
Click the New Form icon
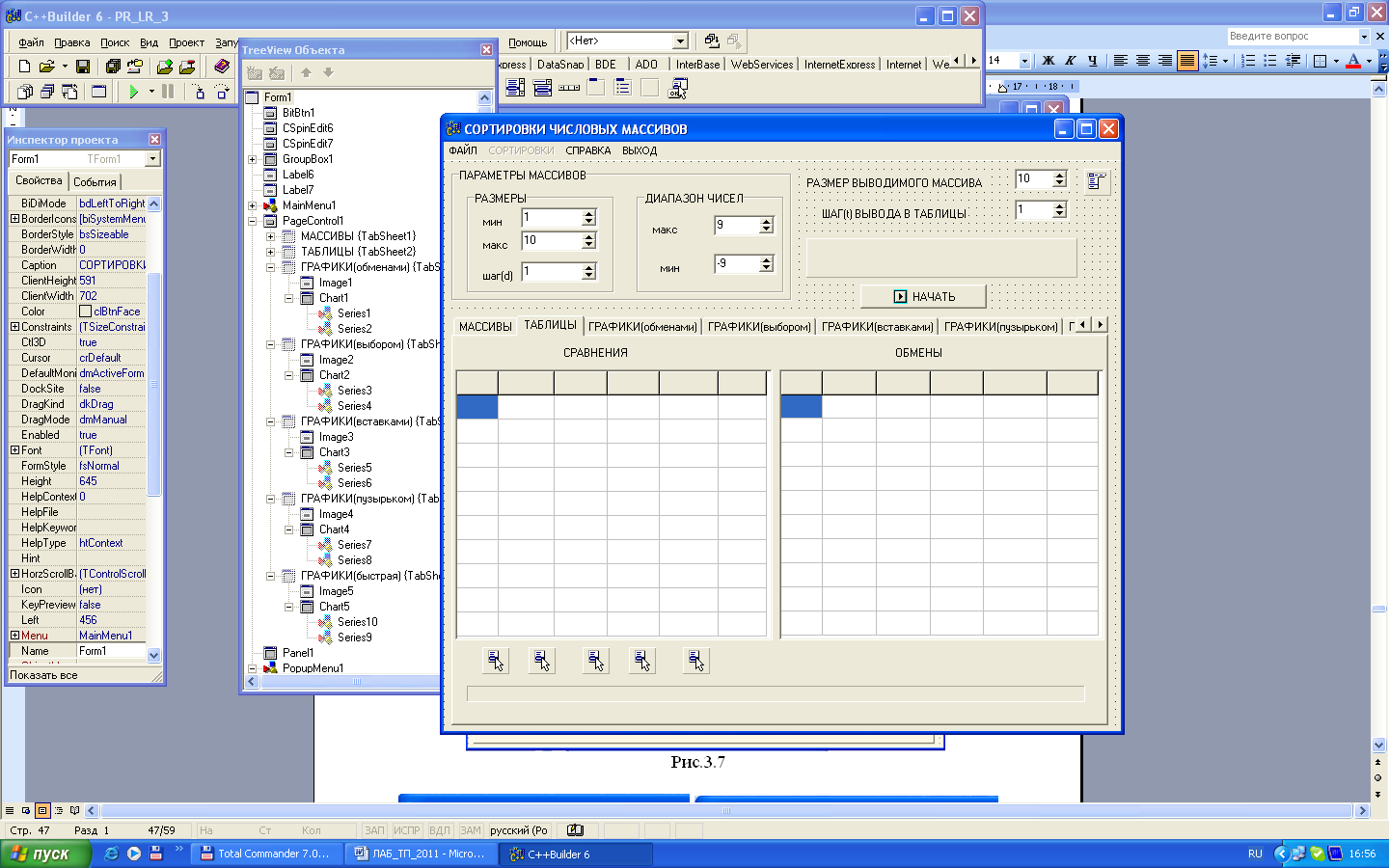98,92
